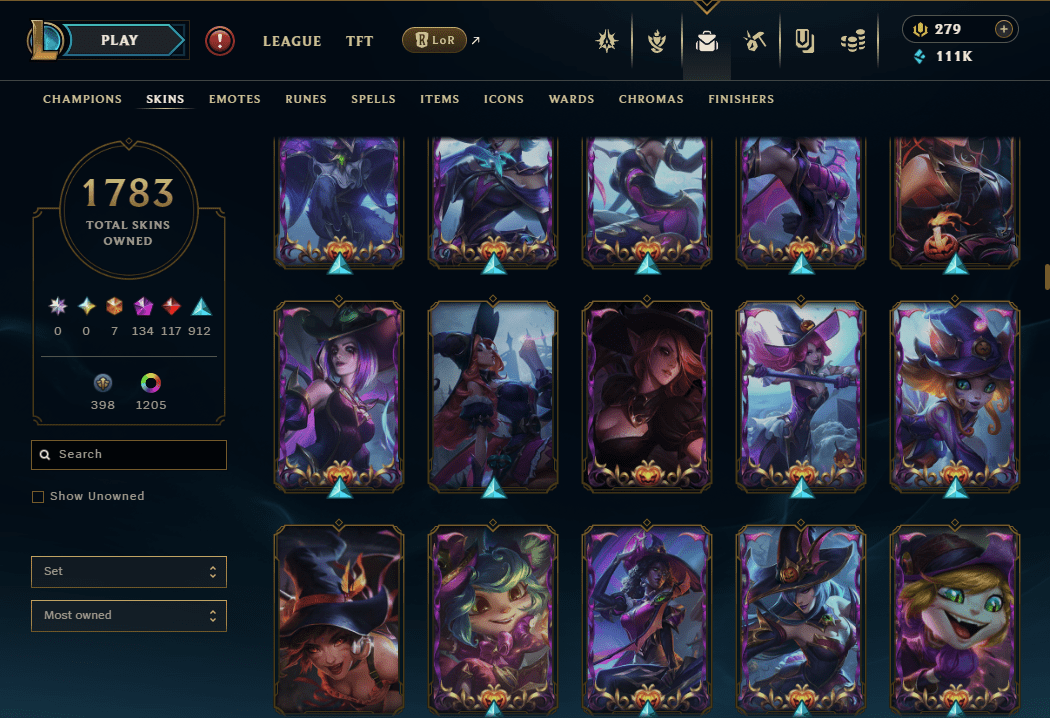Switch to the Champions tab

click(x=82, y=99)
